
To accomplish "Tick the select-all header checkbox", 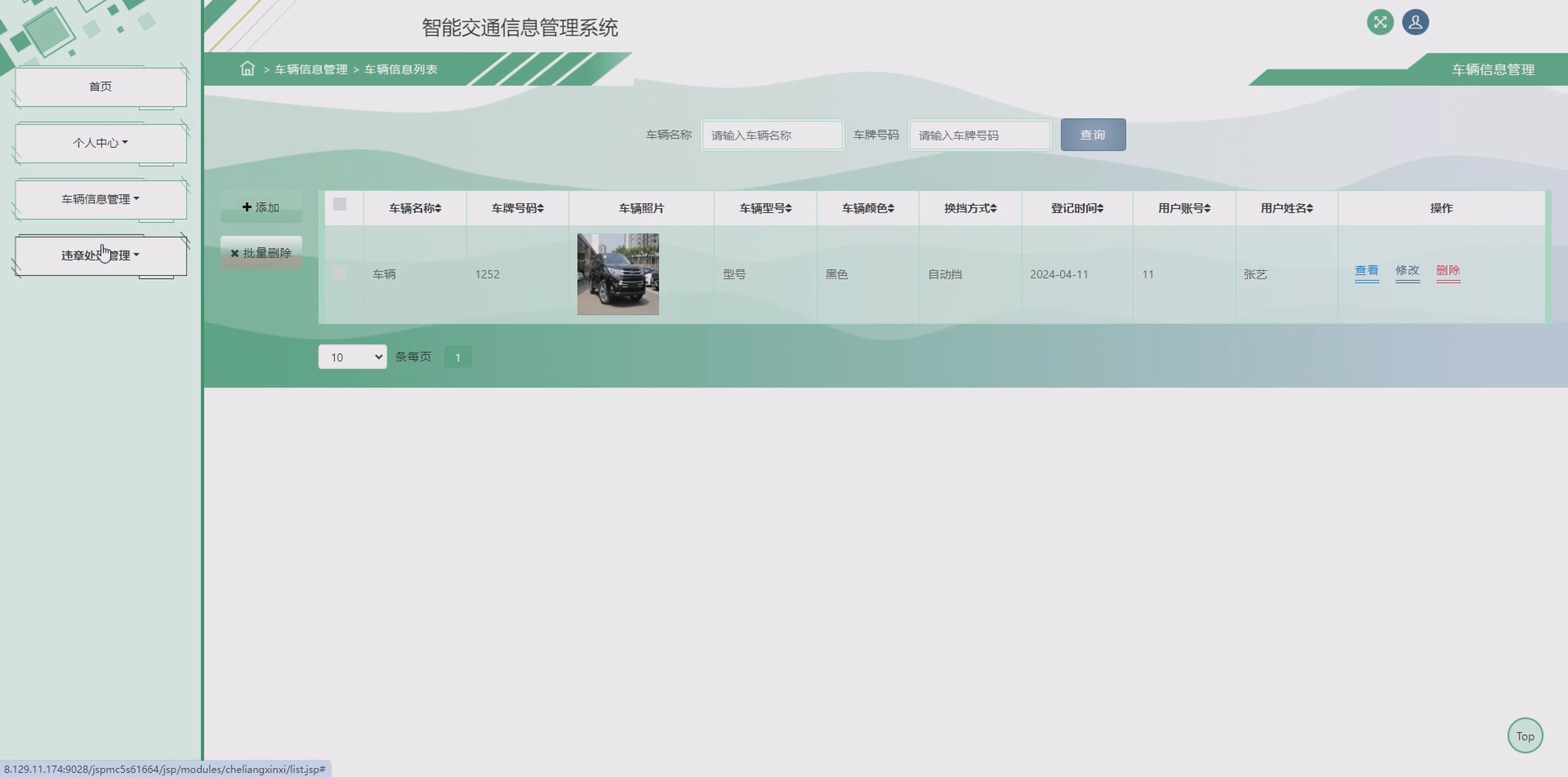I will click(340, 204).
